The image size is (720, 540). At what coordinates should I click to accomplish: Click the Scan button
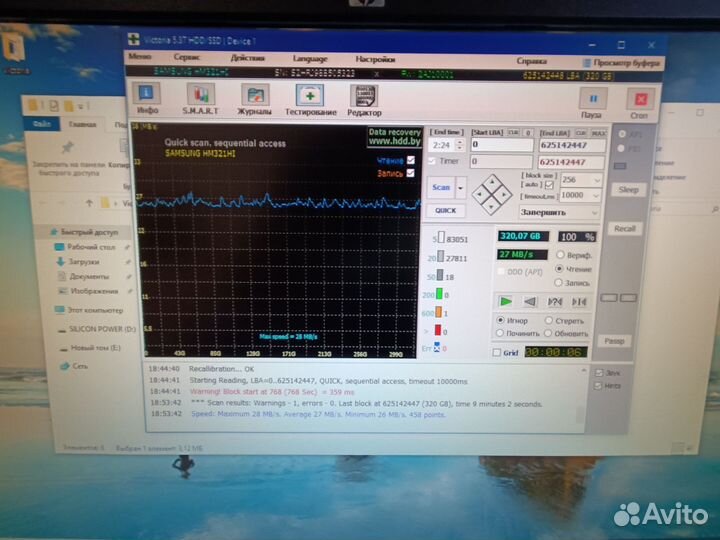coord(441,187)
